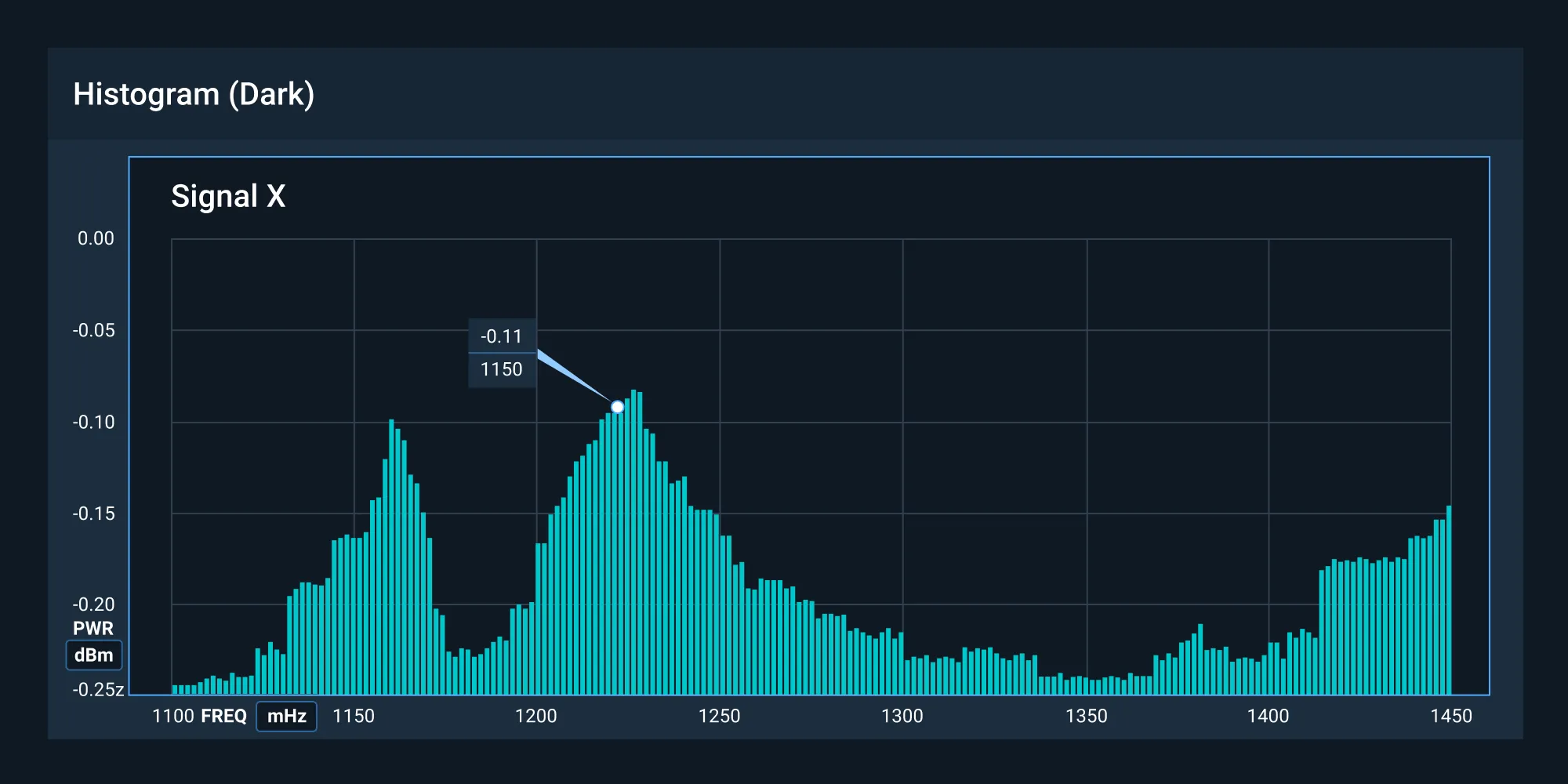Viewport: 1568px width, 784px height.
Task: Click the peak bar near 1160 mHz
Action: point(392,549)
